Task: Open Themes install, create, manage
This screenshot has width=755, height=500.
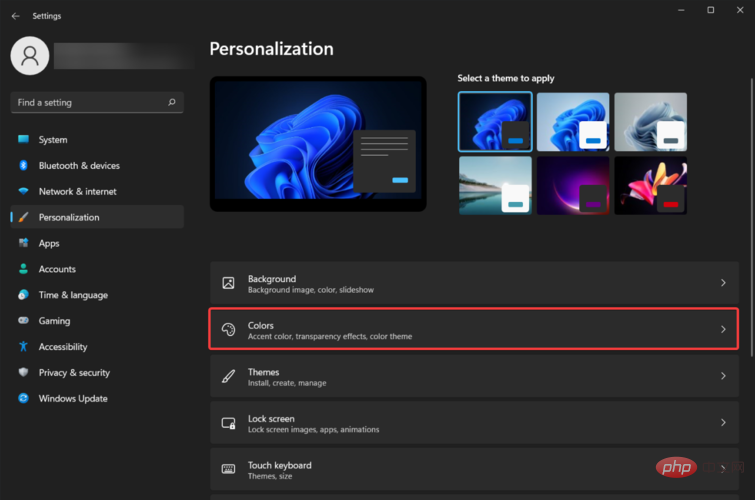Action: pyautogui.click(x=474, y=376)
